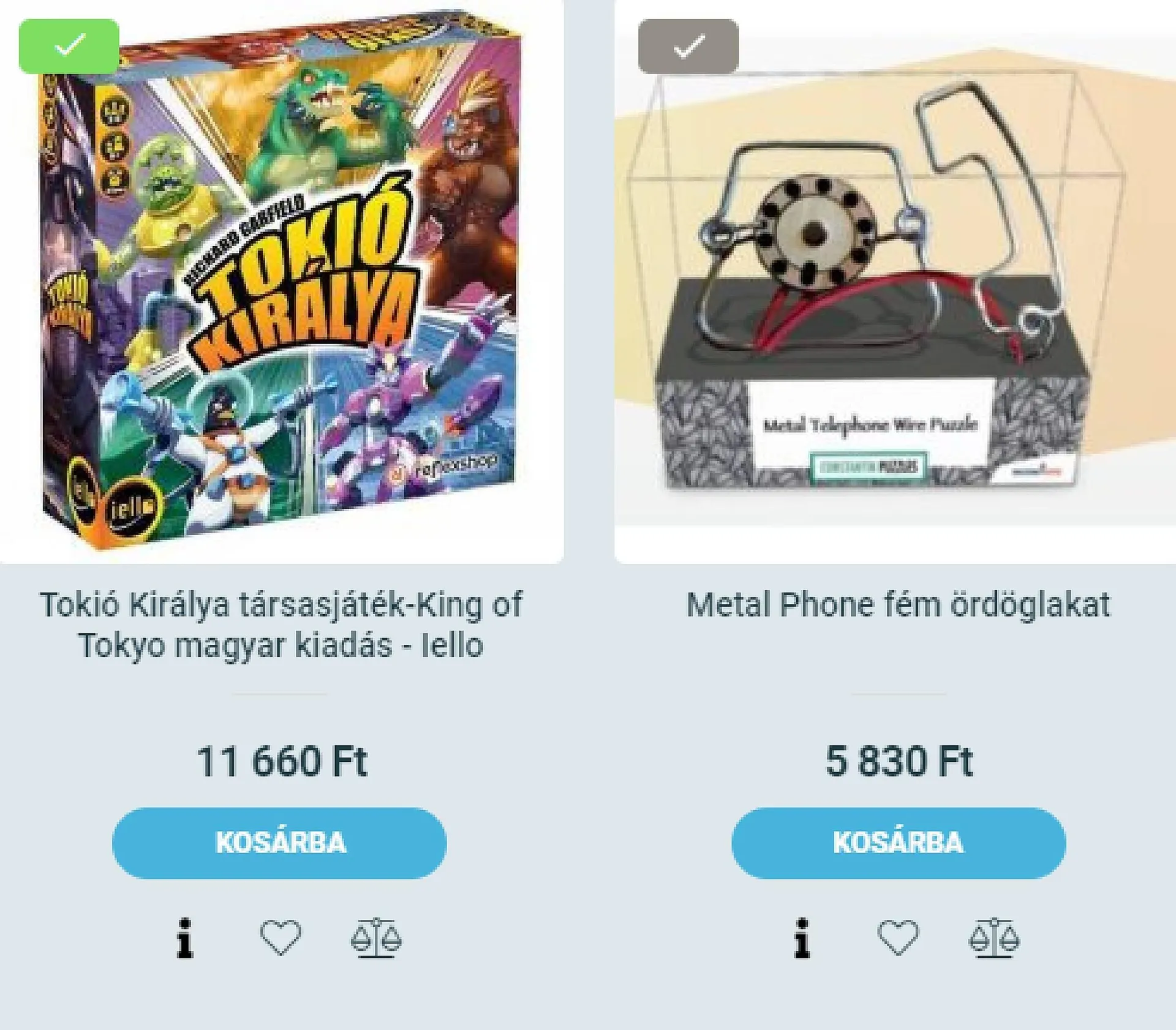Screen dimensions: 1176x1030
Task: Add Metal Phone puzzle to comparison
Action: point(993,938)
